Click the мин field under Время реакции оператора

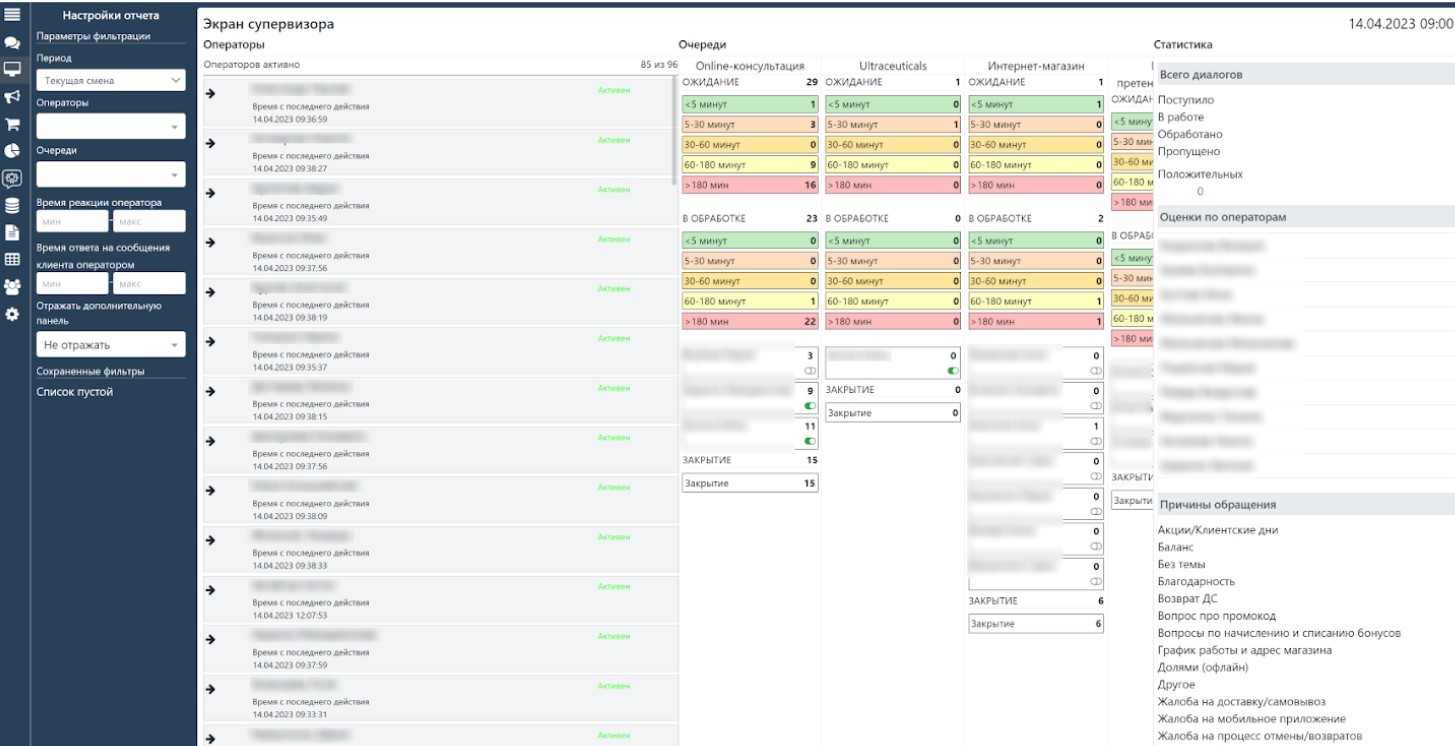click(71, 221)
